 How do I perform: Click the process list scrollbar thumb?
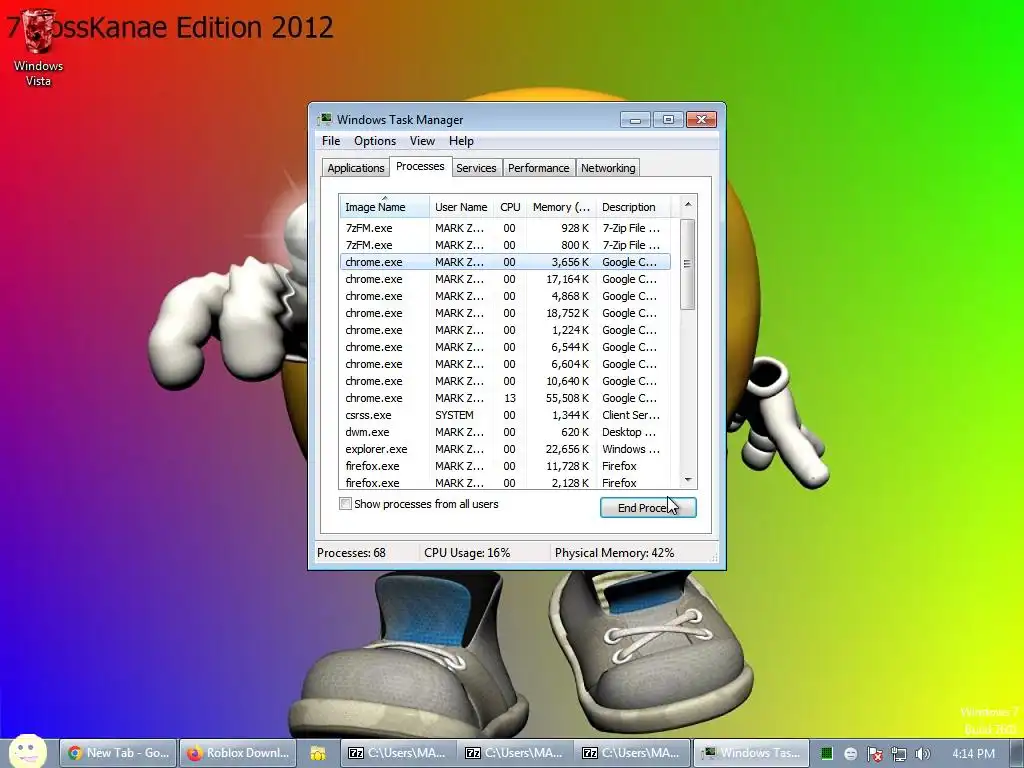[x=687, y=264]
